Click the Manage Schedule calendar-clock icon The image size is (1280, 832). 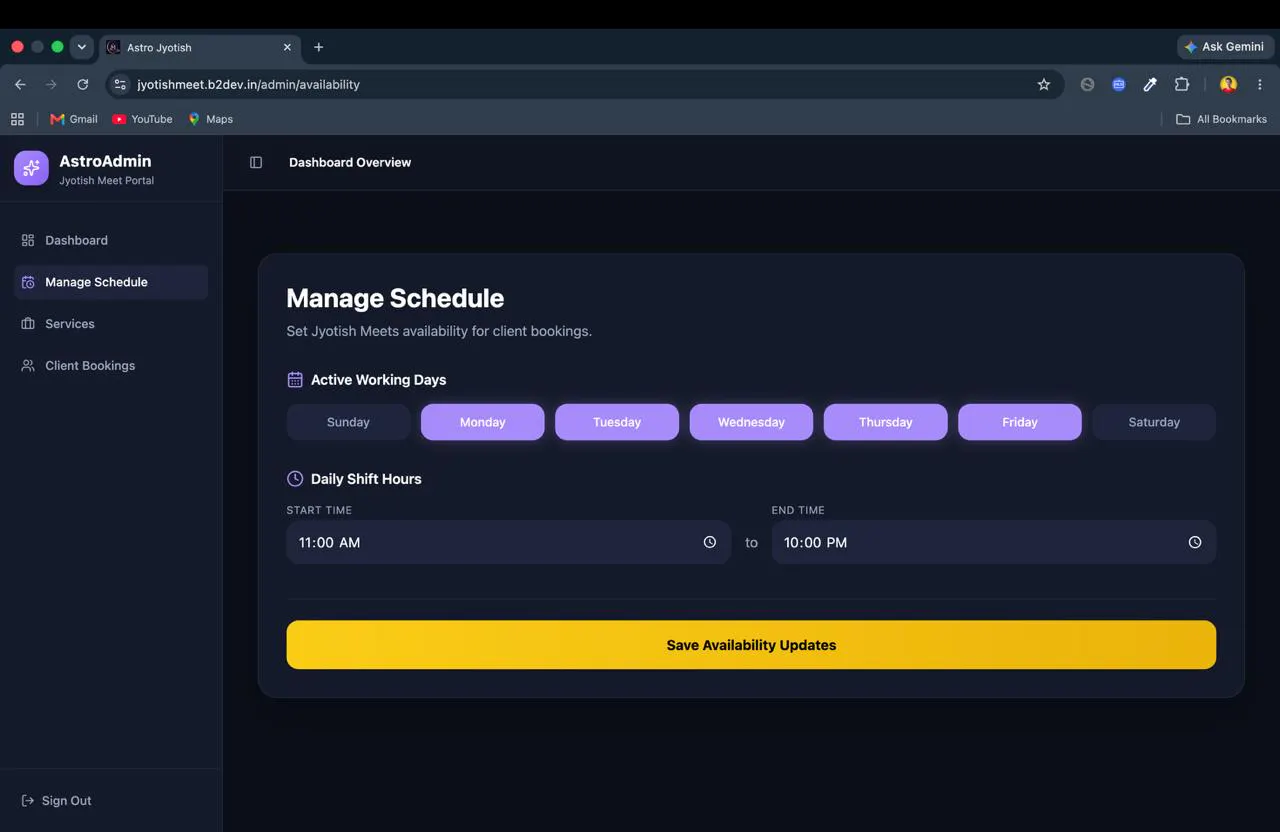tap(28, 282)
